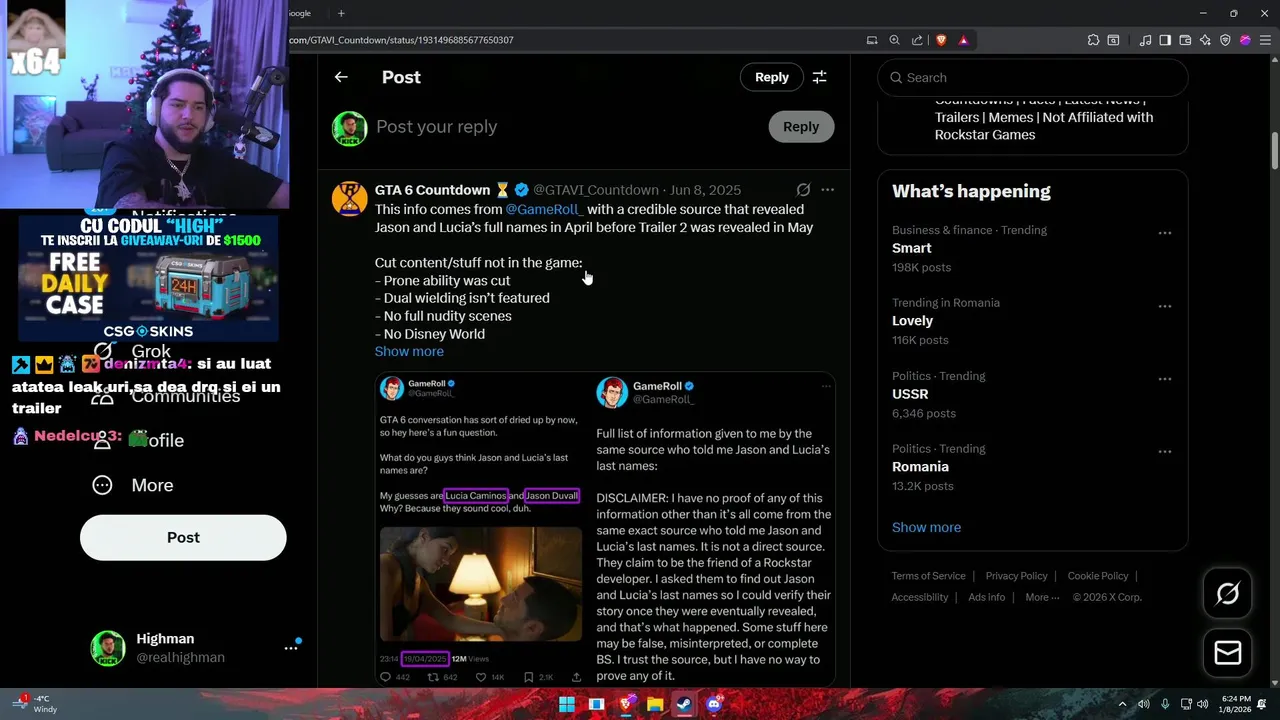Open the Brave Shields lion icon
This screenshot has height=720, width=1280.
[x=941, y=40]
